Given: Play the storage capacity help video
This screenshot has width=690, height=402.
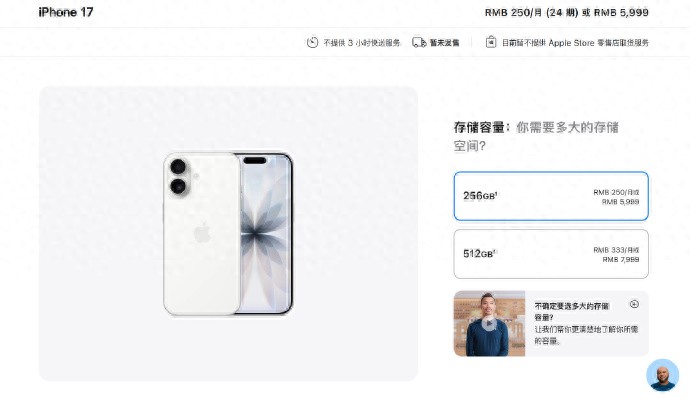Looking at the screenshot, I should point(489,324).
